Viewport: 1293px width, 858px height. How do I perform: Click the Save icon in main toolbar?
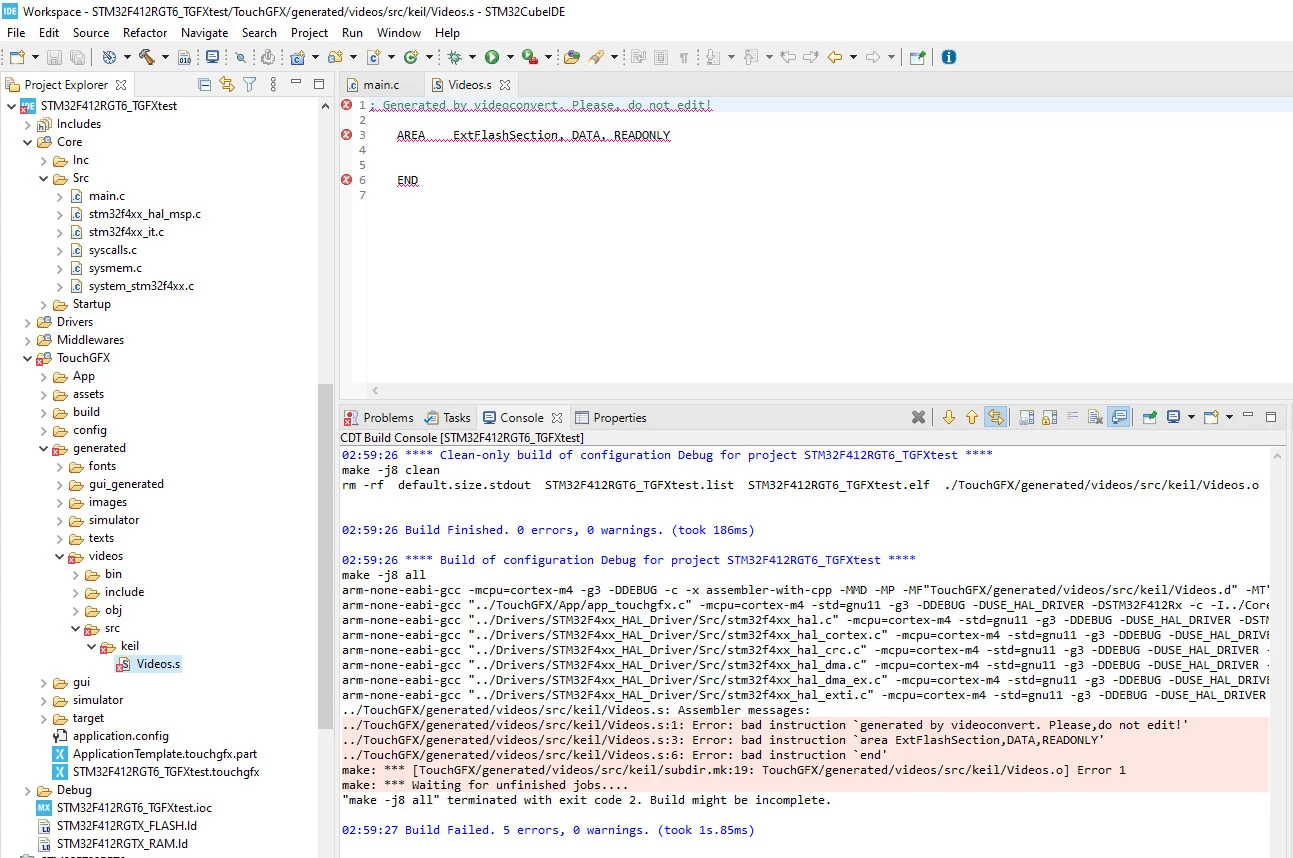54,57
